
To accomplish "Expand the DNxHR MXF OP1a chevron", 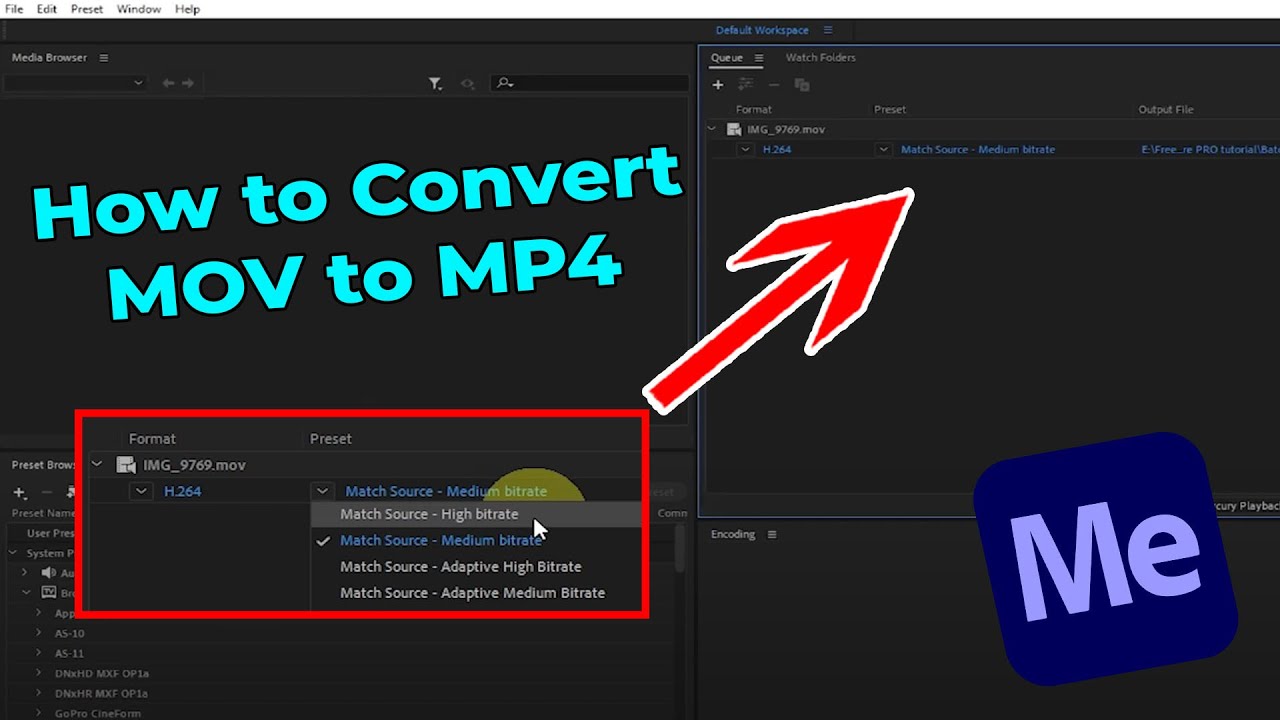I will pyautogui.click(x=38, y=693).
